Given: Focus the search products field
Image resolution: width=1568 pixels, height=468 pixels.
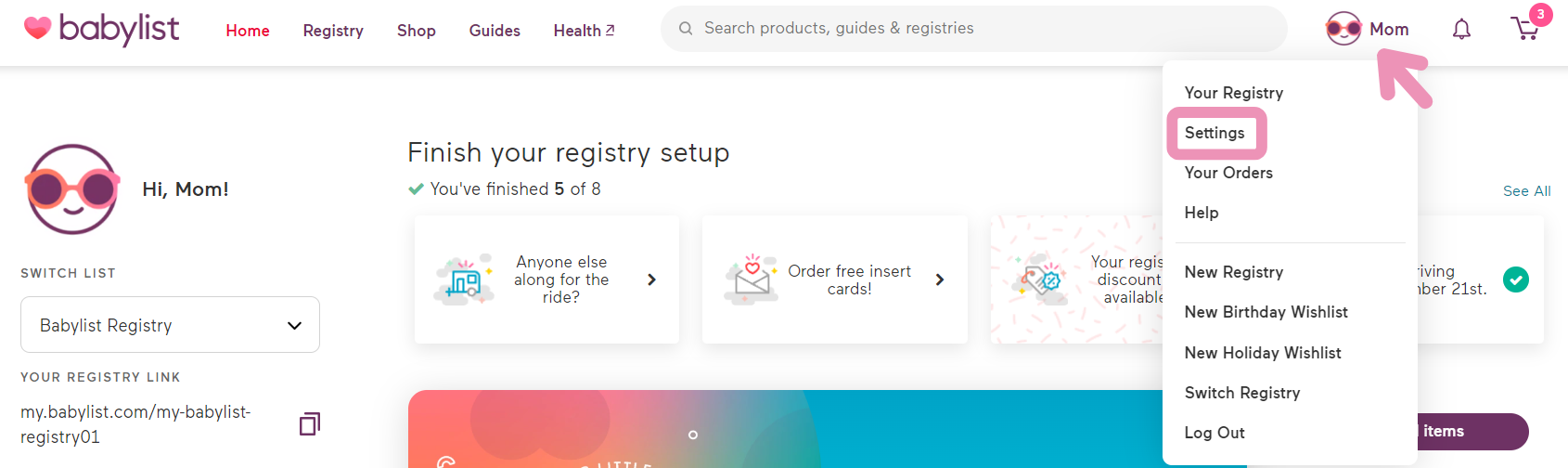Looking at the screenshot, I should [973, 29].
